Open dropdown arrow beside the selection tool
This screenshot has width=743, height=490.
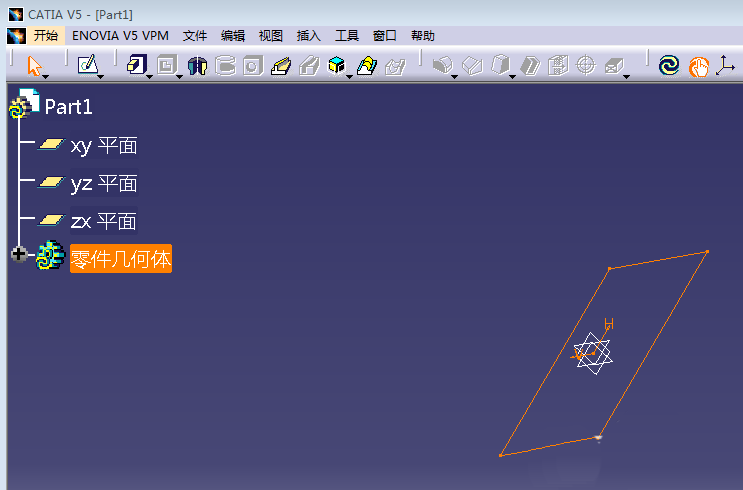click(46, 75)
